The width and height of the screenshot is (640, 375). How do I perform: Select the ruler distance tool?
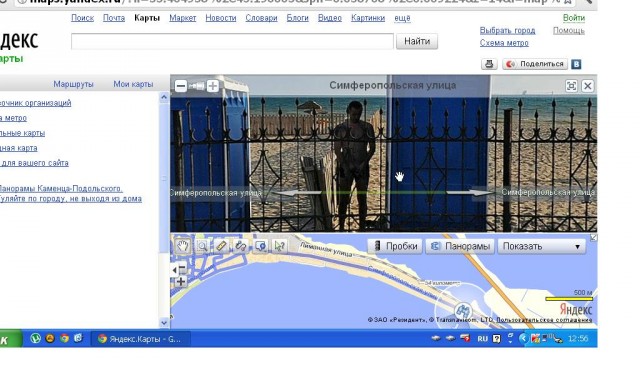(221, 246)
